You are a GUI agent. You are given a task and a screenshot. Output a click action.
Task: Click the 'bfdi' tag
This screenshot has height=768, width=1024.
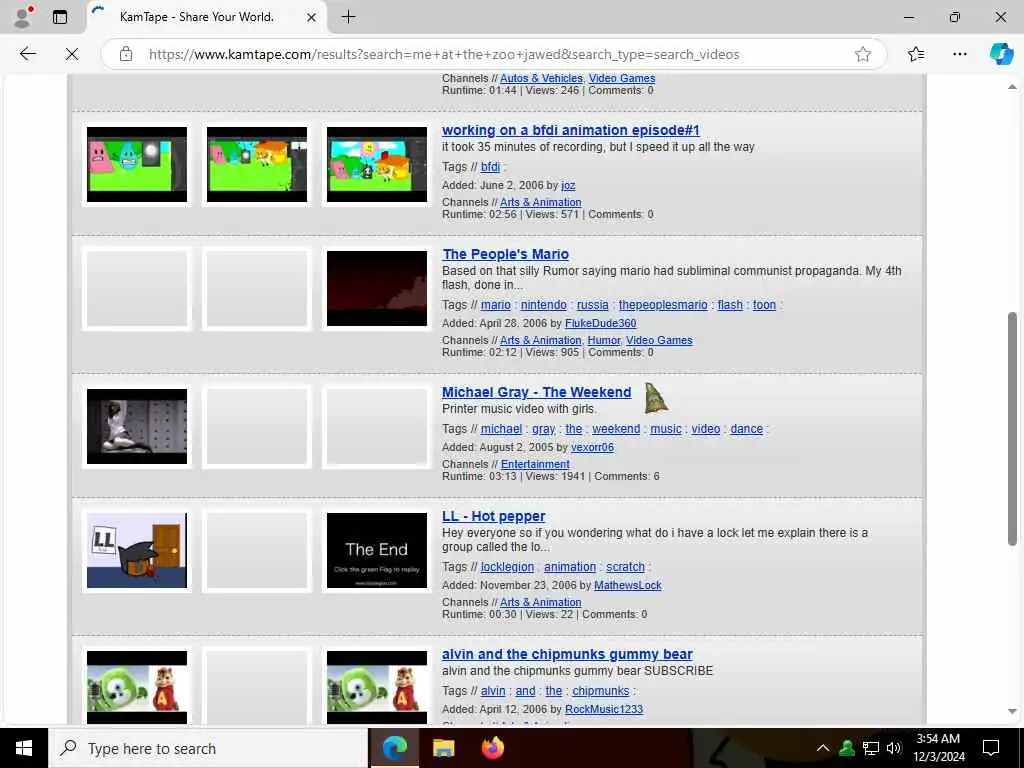(x=490, y=167)
